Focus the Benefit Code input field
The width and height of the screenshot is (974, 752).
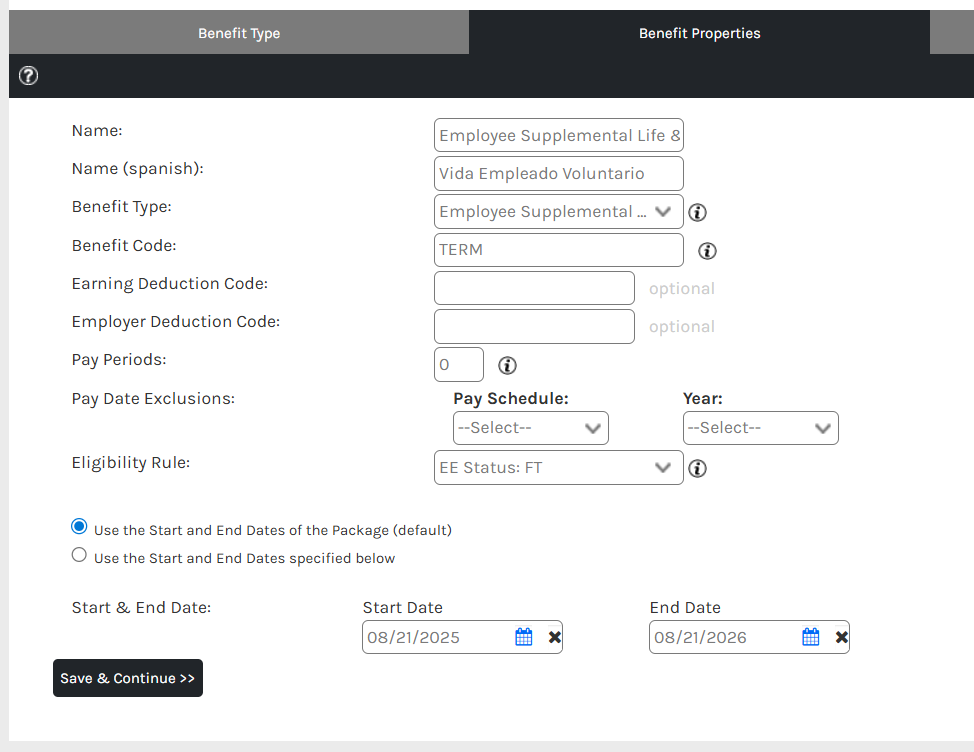point(559,250)
